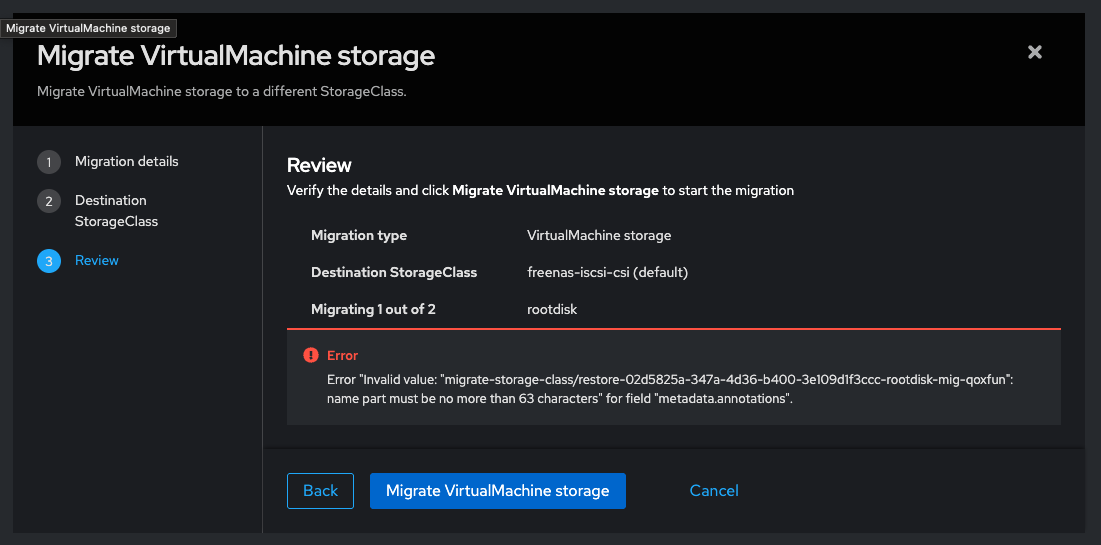Select the Review step label

point(97,260)
